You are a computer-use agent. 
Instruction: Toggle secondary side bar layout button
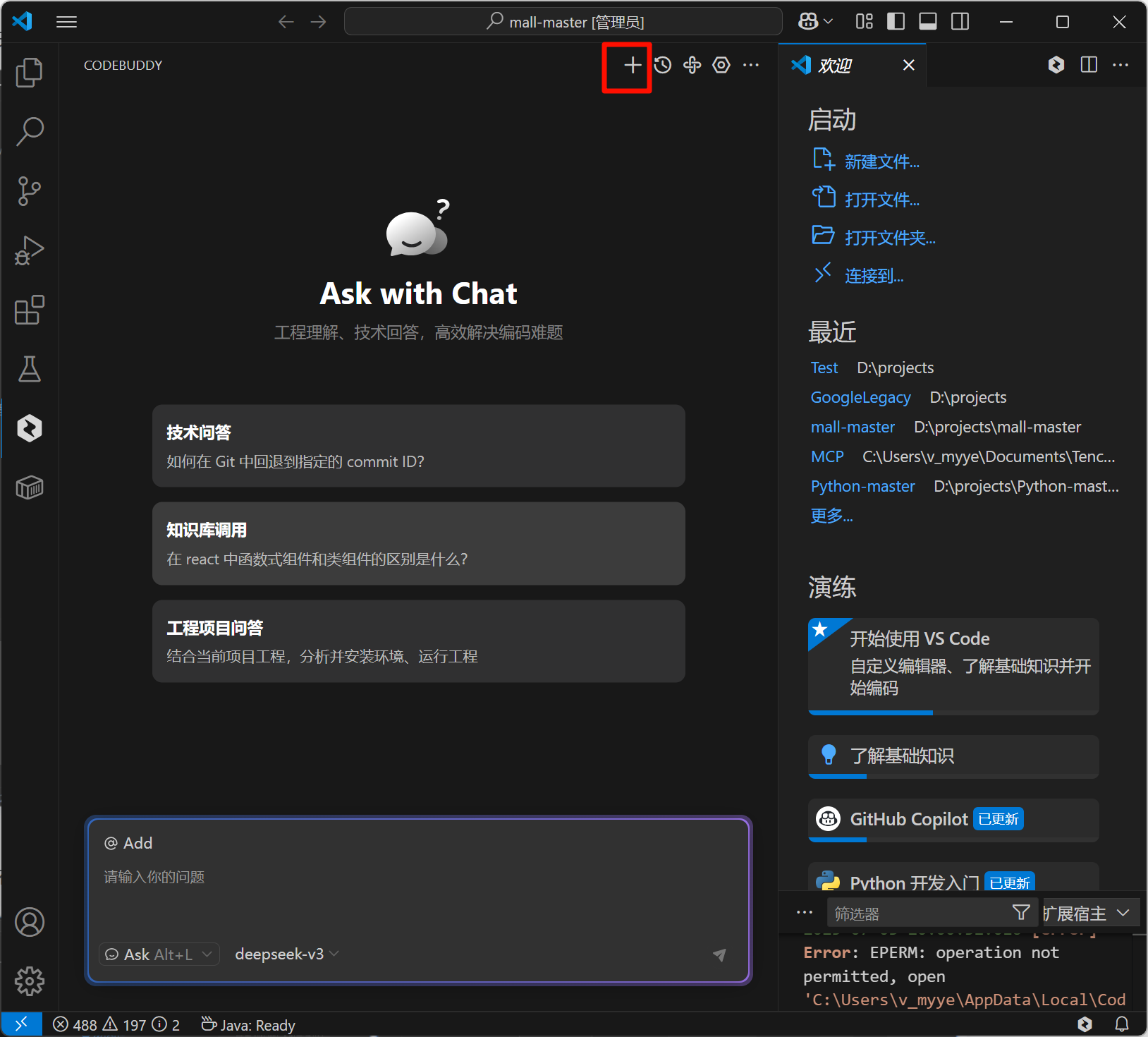point(960,22)
